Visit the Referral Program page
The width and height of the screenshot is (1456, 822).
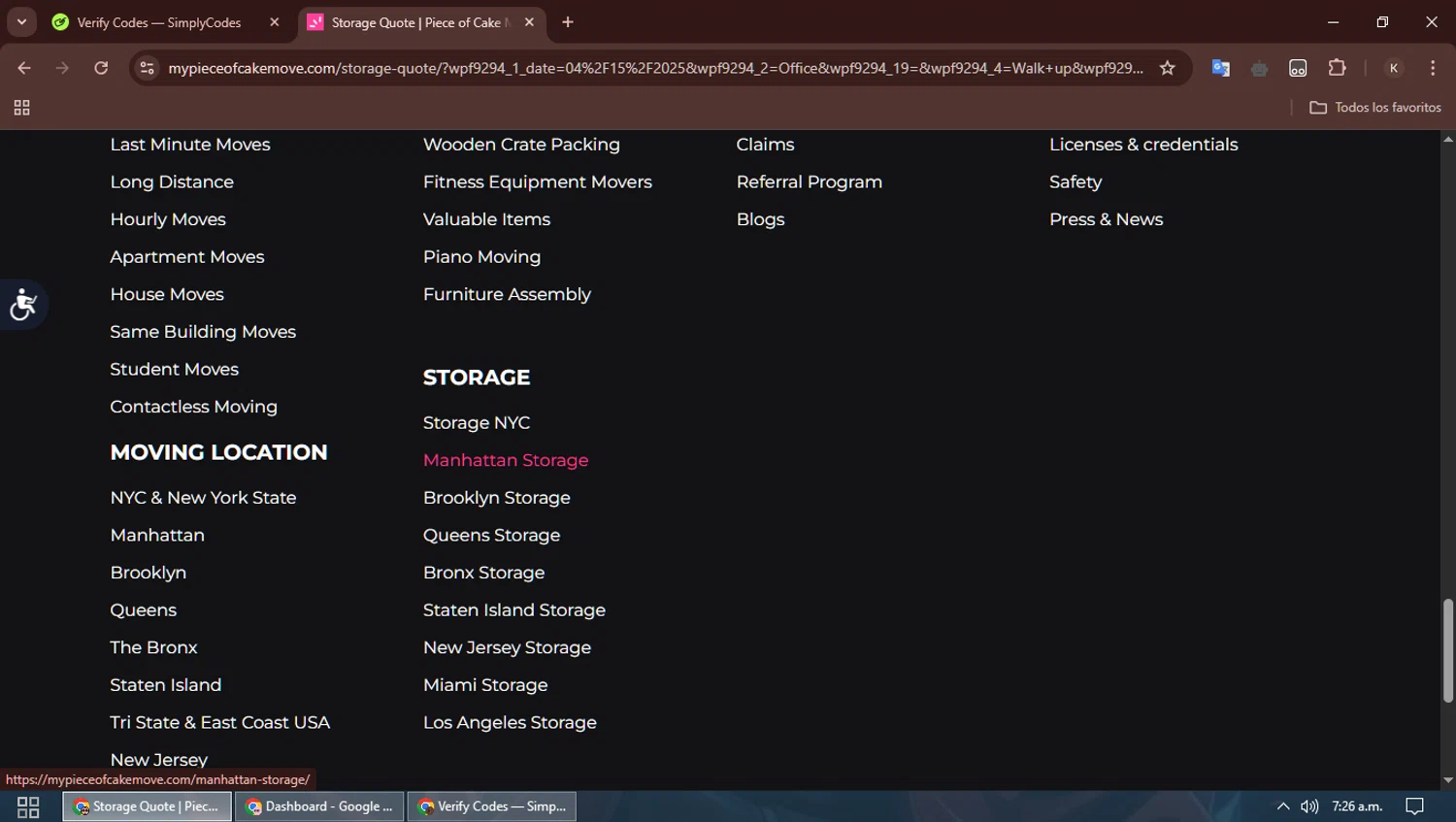810,182
